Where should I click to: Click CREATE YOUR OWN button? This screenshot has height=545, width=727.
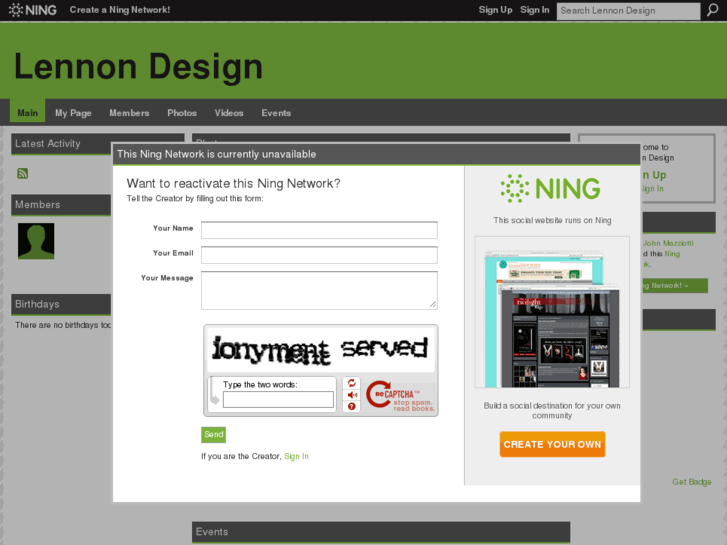coord(552,444)
